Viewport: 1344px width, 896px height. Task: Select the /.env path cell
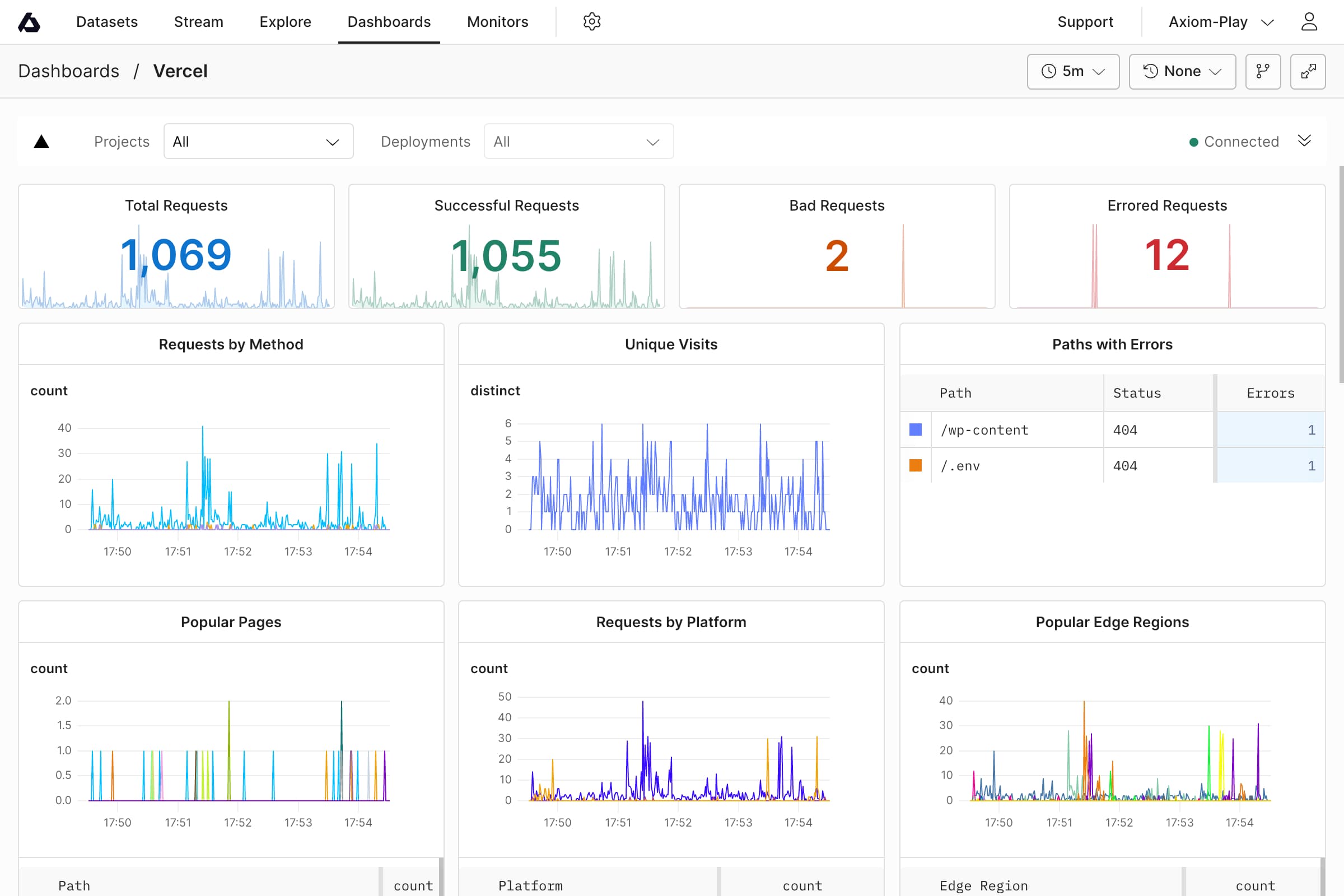point(1018,466)
